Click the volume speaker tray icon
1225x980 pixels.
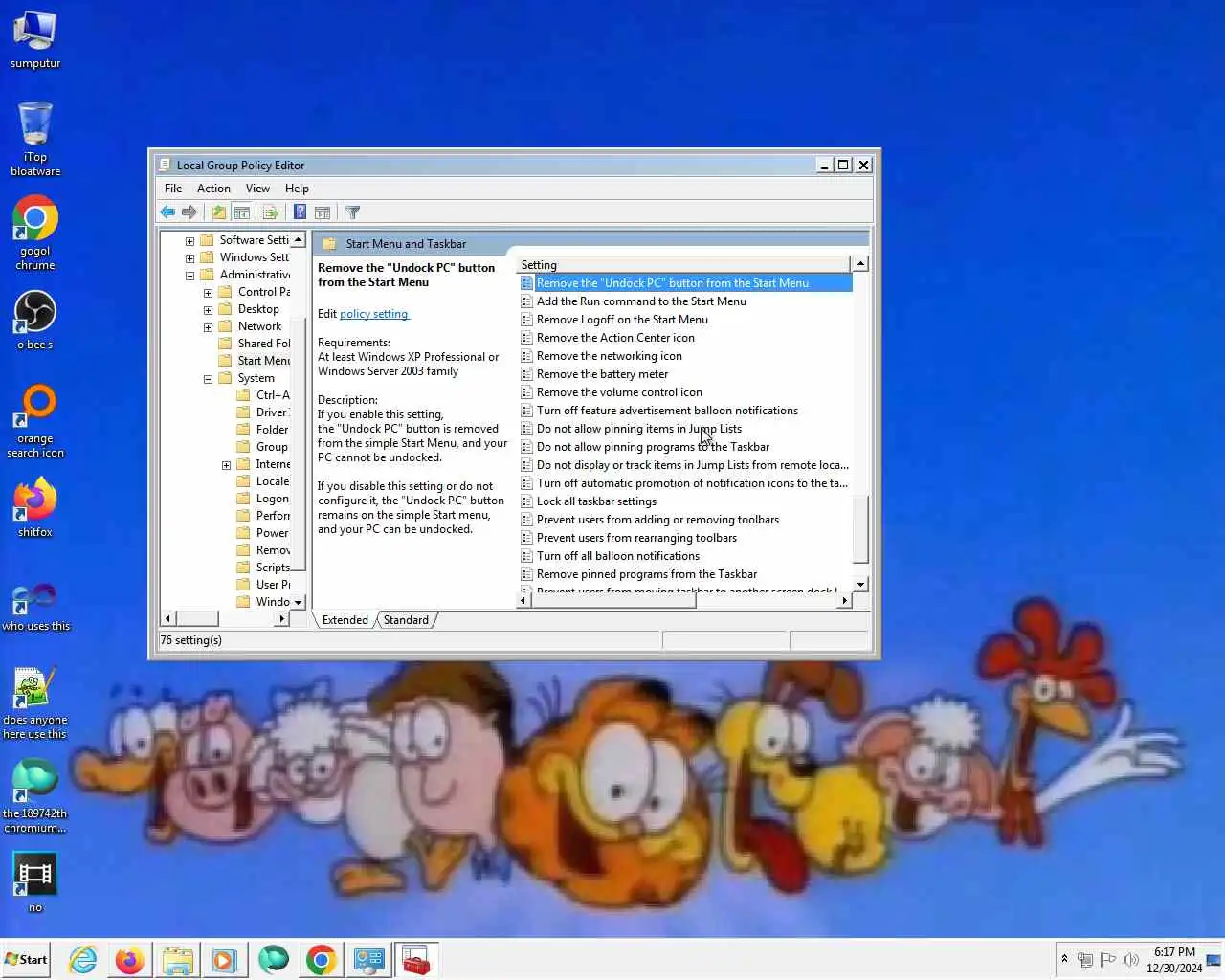point(1130,960)
